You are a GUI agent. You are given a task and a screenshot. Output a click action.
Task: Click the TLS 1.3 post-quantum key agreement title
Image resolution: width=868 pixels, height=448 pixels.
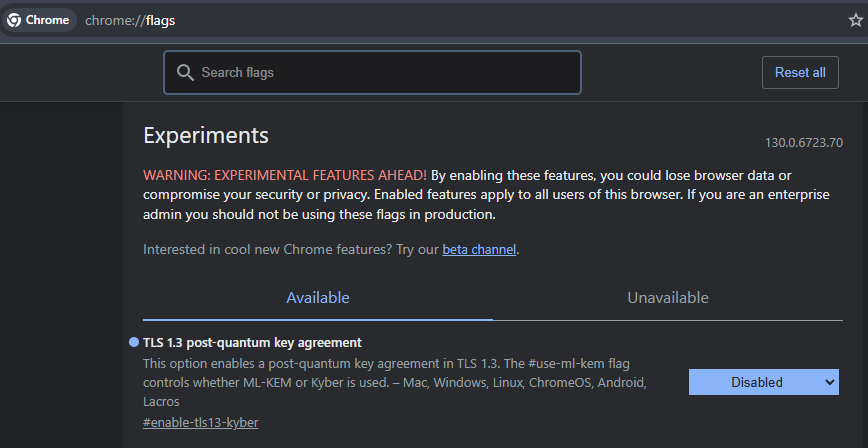(x=252, y=343)
